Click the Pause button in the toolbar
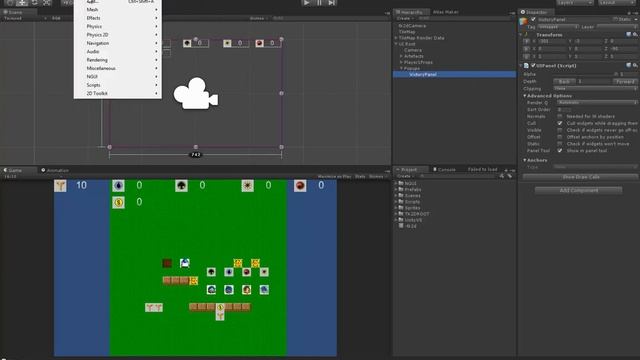This screenshot has width=640, height=360. pos(319,2)
